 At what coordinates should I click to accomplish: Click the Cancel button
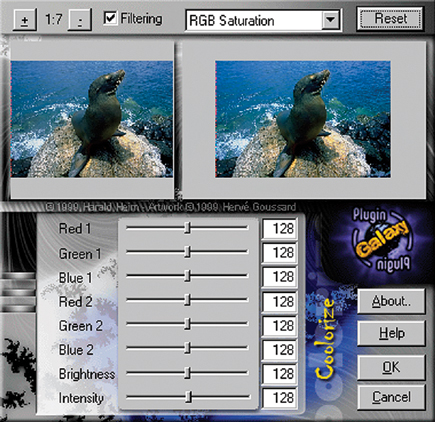coord(391,397)
